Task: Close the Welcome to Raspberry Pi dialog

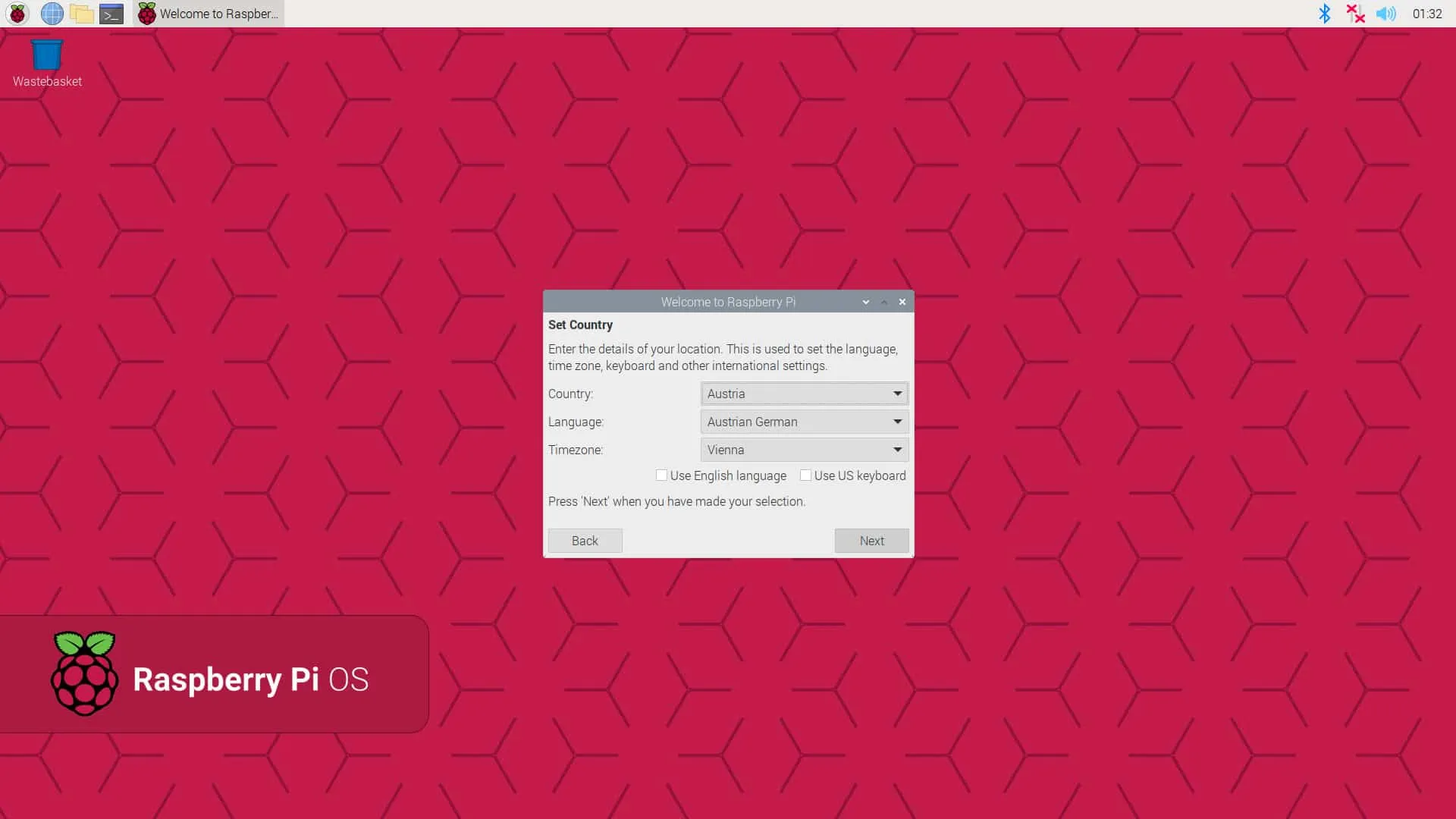Action: coord(902,302)
